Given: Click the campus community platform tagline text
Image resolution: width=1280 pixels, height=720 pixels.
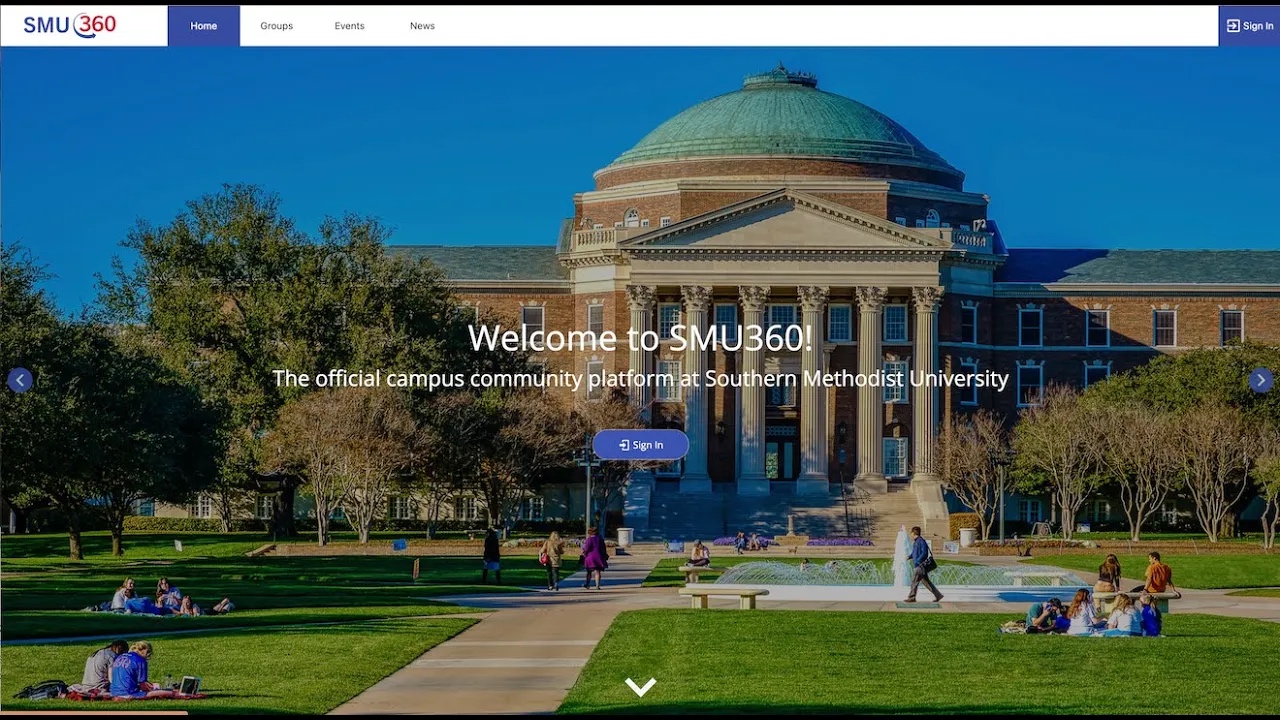Looking at the screenshot, I should pyautogui.click(x=640, y=378).
